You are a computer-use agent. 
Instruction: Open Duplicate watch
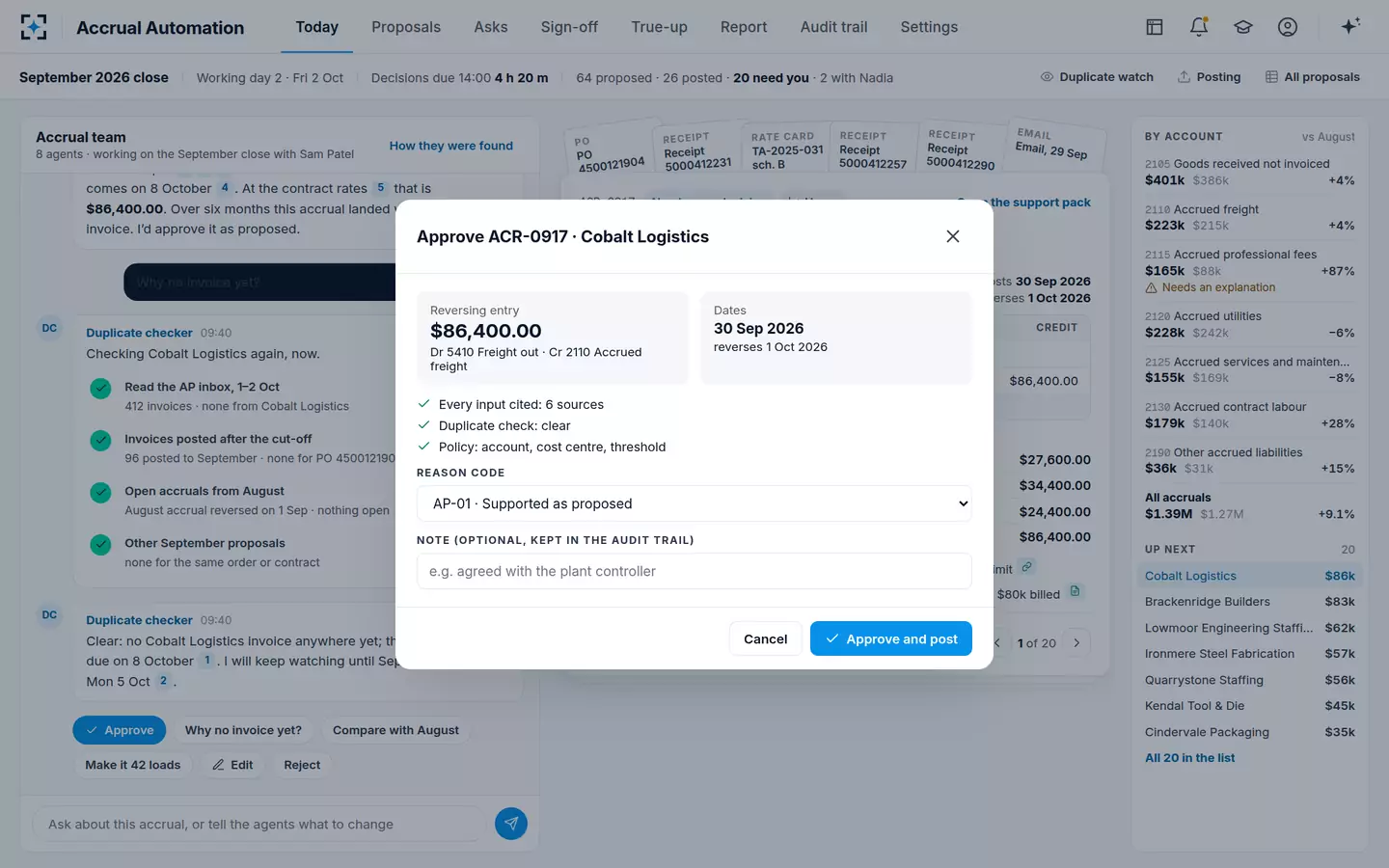1097,77
